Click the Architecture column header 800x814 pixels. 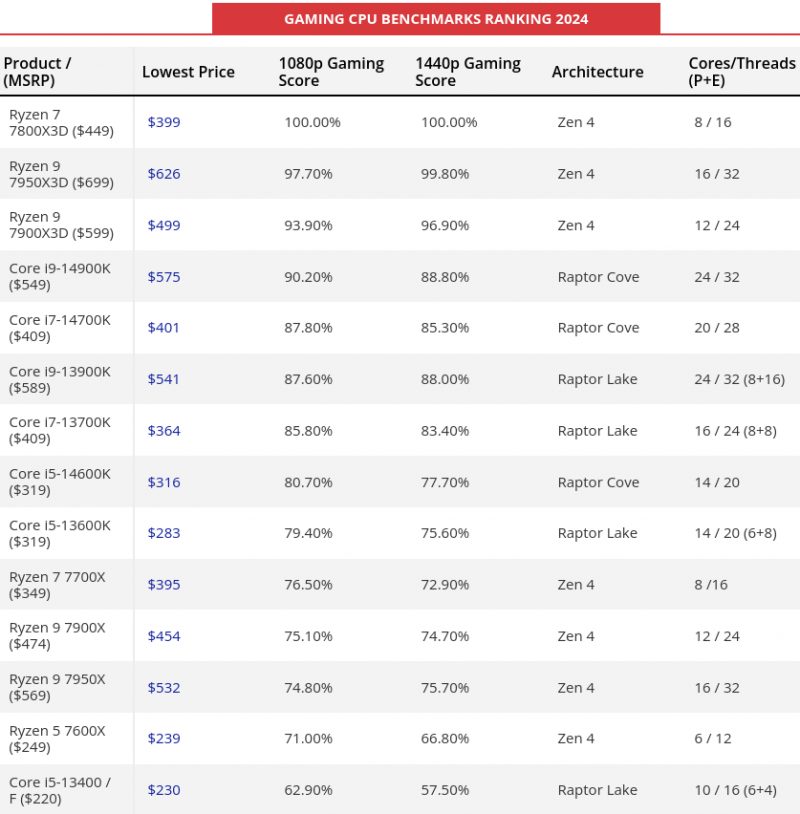pos(597,72)
